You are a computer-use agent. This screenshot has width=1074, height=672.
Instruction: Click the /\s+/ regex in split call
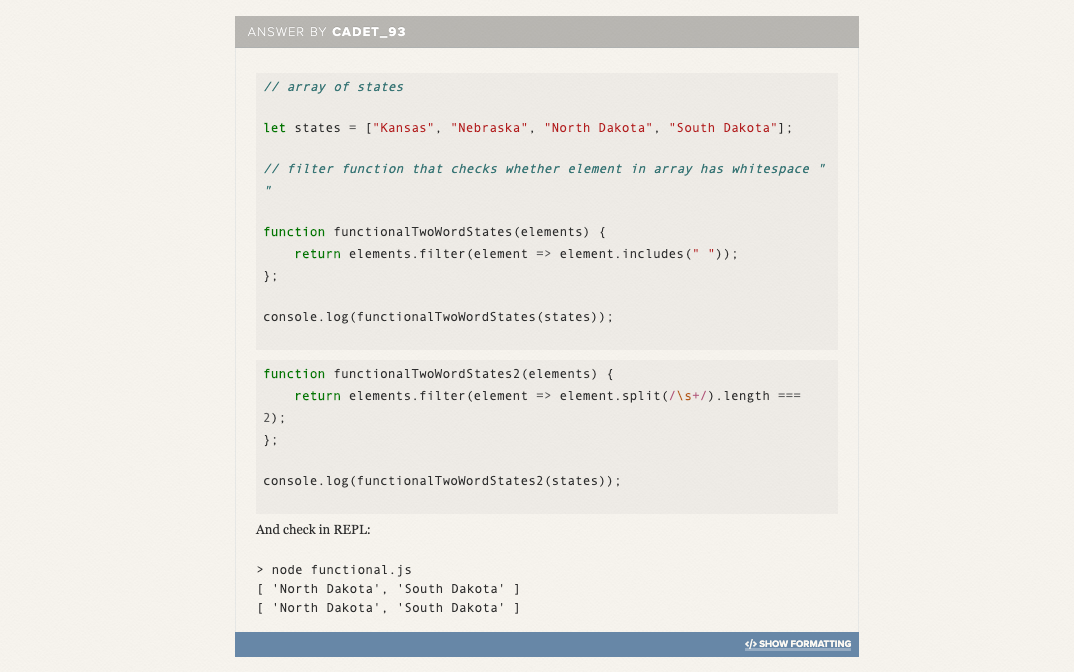point(688,396)
